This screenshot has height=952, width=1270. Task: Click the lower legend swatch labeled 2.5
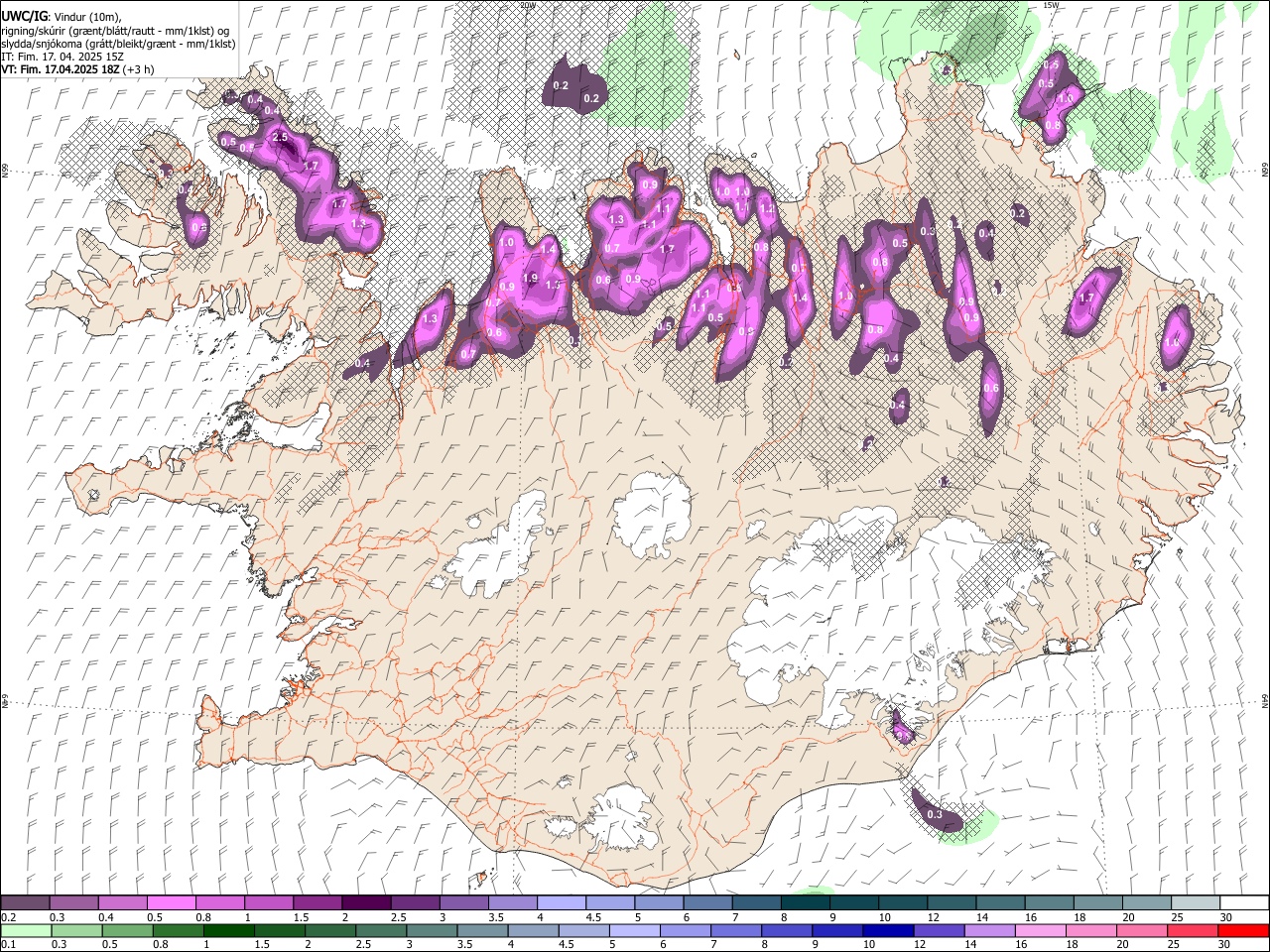pos(381,930)
